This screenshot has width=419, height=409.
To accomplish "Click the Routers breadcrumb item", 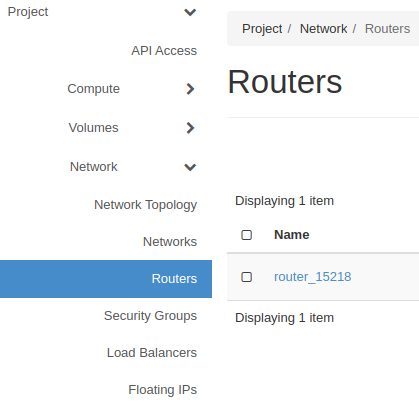I will click(x=387, y=29).
